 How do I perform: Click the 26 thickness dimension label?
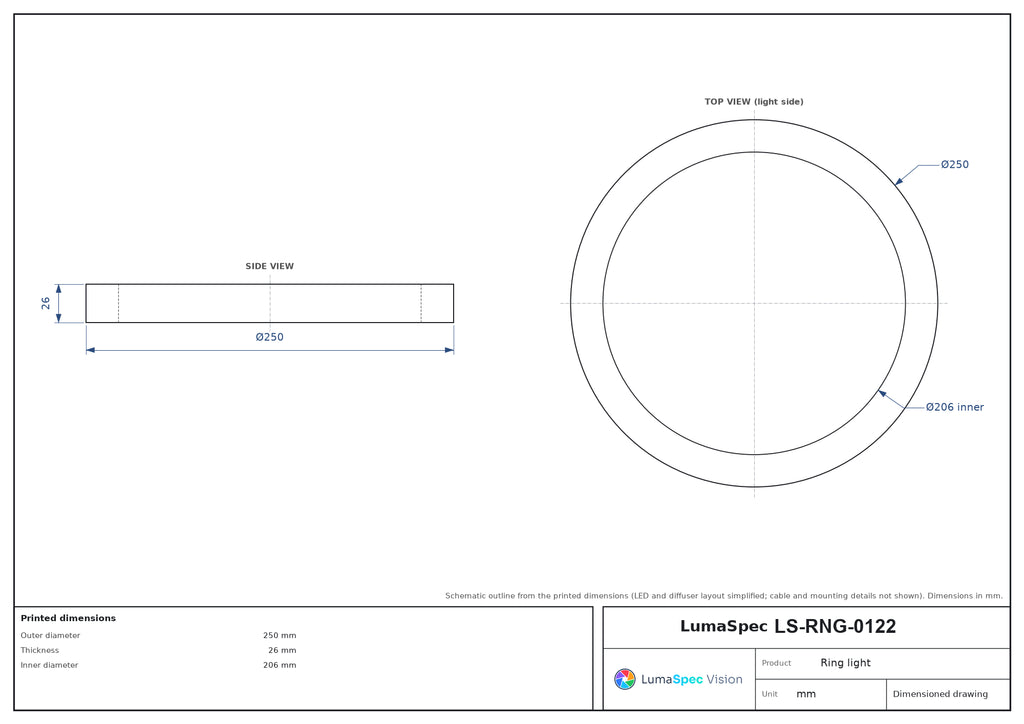pos(45,303)
